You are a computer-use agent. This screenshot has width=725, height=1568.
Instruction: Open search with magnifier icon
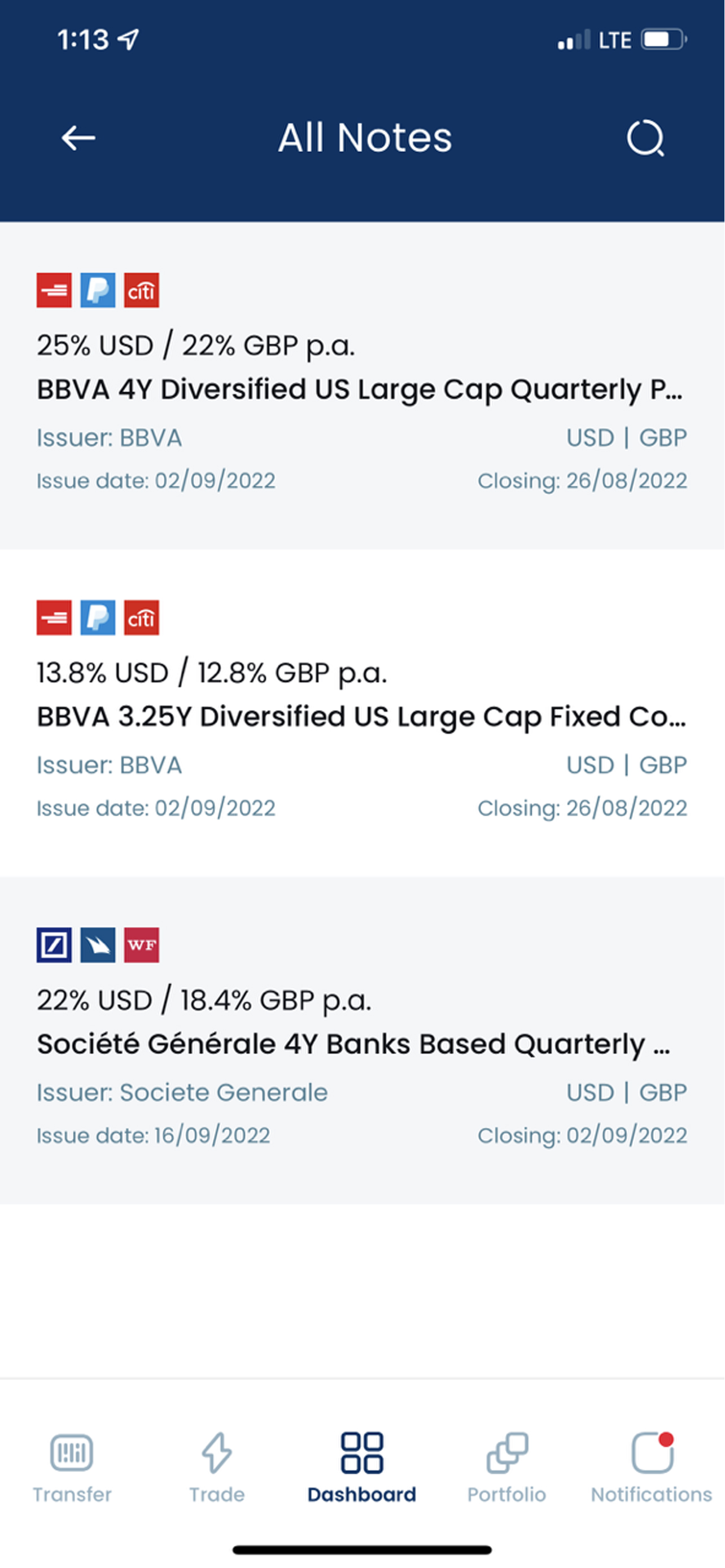tap(645, 138)
